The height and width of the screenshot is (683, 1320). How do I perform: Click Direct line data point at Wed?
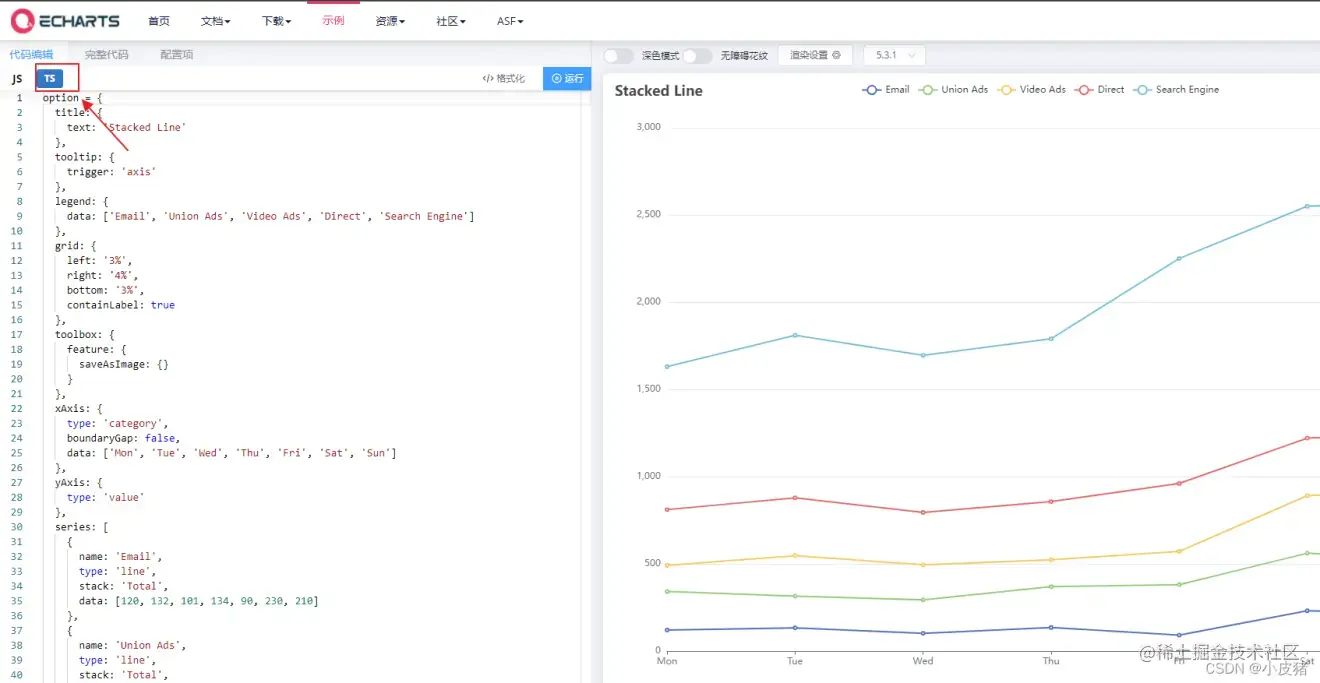(x=923, y=512)
